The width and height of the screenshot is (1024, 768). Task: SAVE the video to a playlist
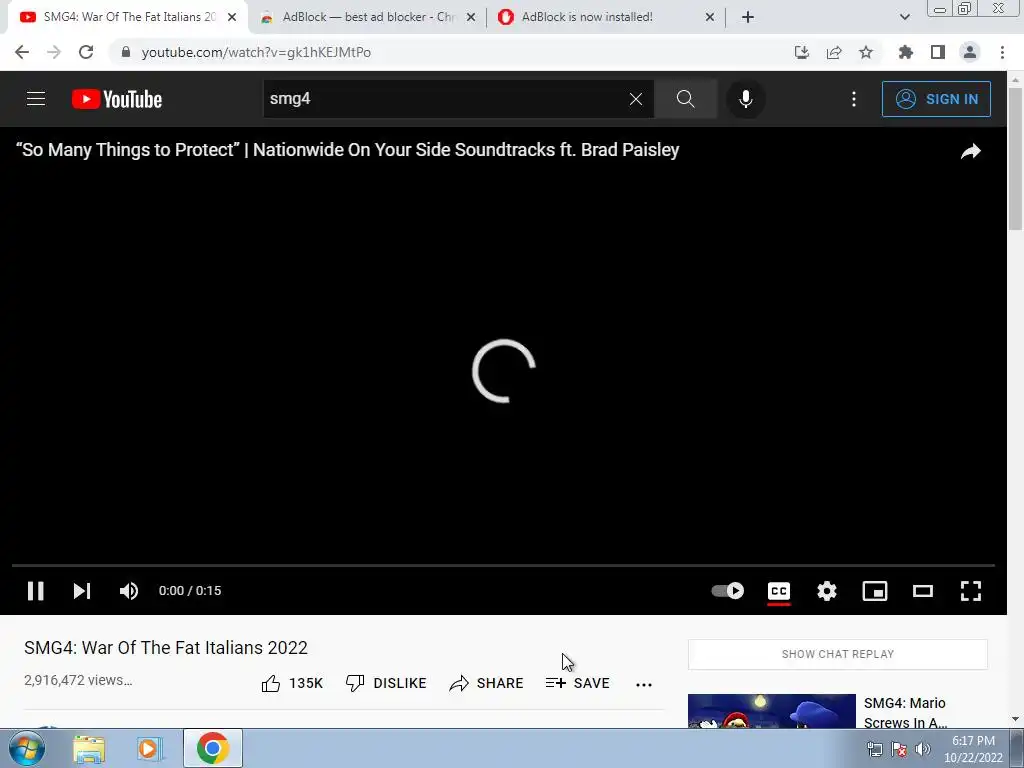578,683
